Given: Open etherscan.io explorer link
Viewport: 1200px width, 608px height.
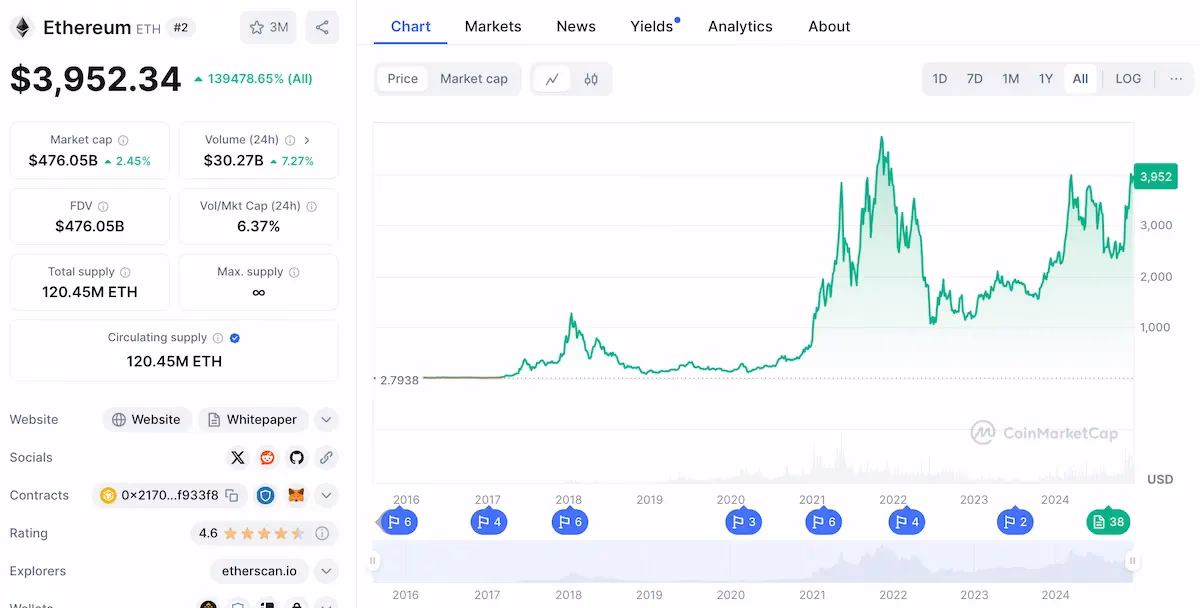Looking at the screenshot, I should pos(258,571).
